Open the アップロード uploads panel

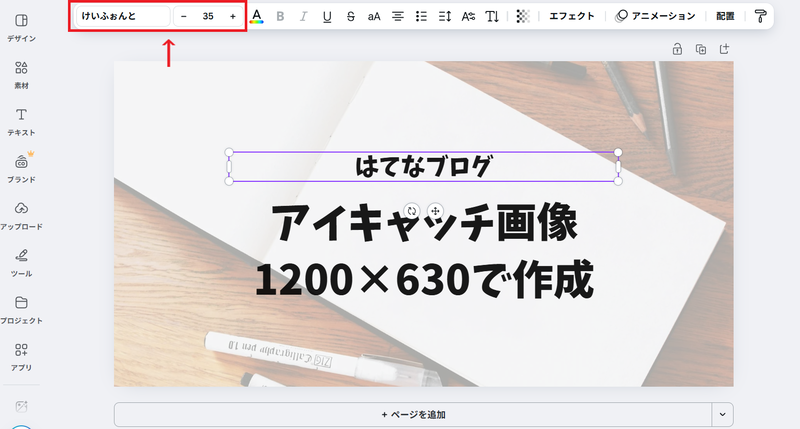pyautogui.click(x=21, y=216)
